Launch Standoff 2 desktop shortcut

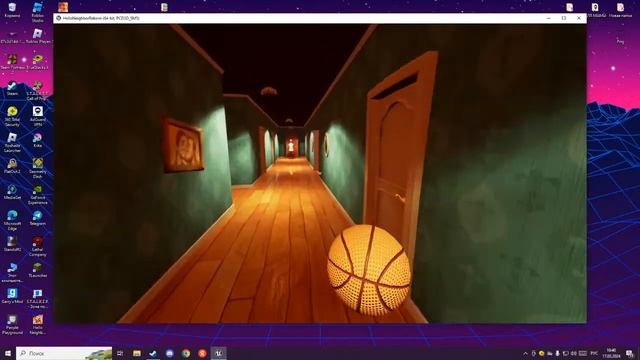[x=12, y=244]
